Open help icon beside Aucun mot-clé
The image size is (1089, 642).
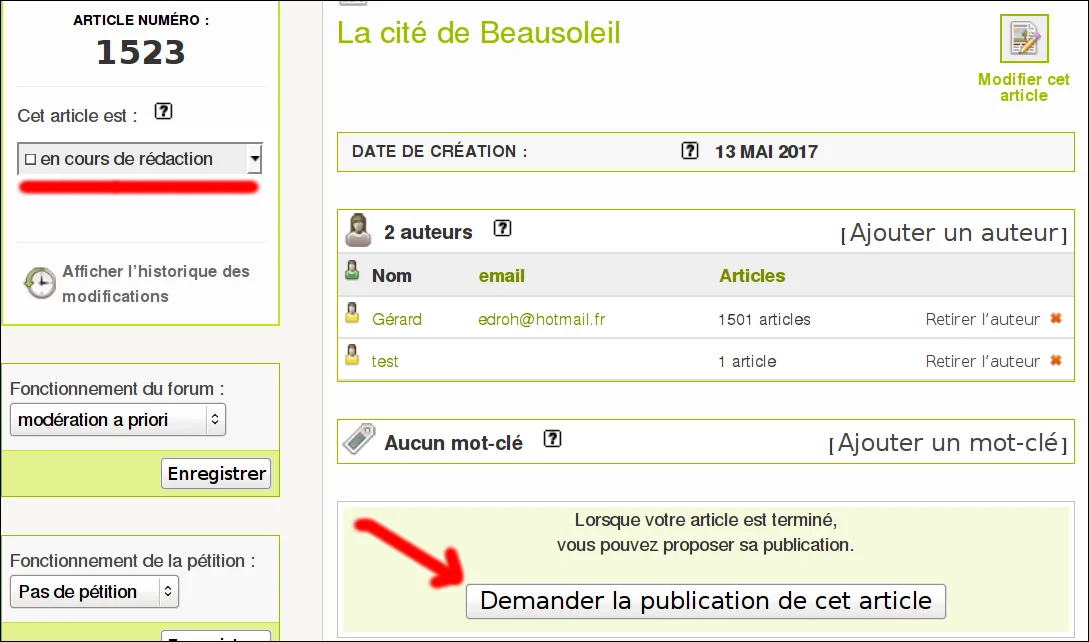pyautogui.click(x=552, y=439)
